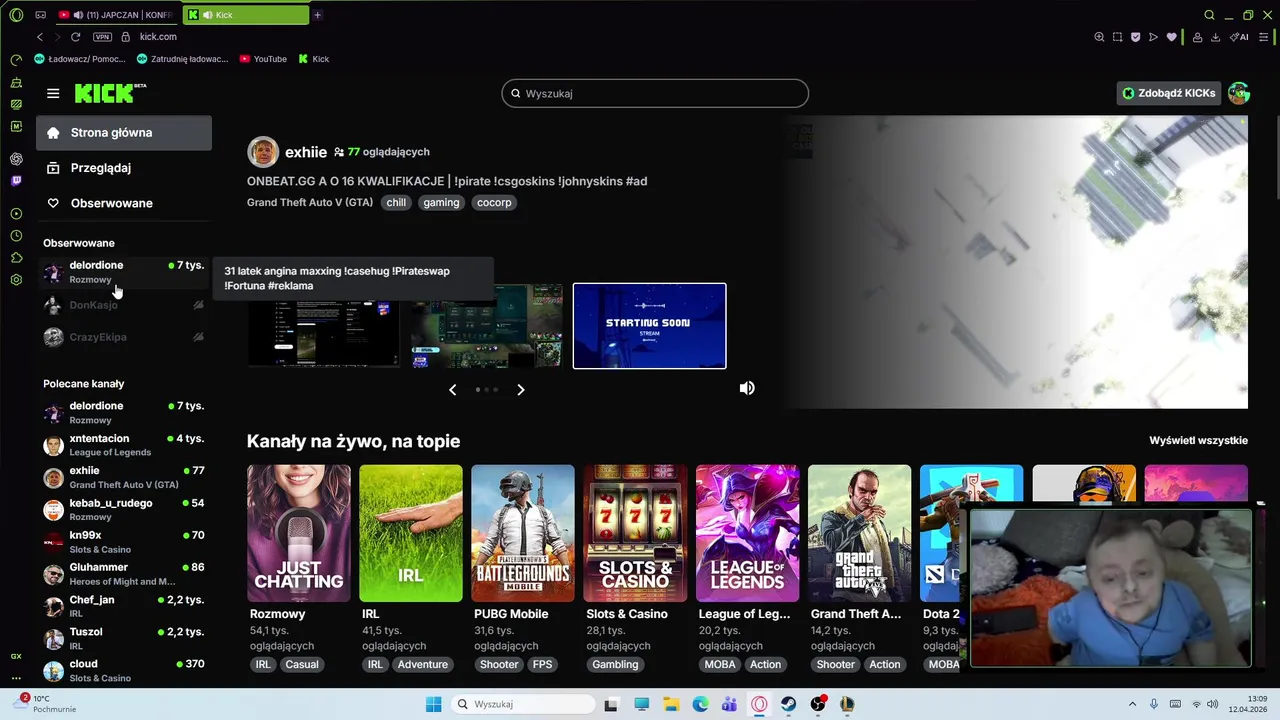Open the Kick bookmark
This screenshot has height=720, width=1280.
[313, 59]
